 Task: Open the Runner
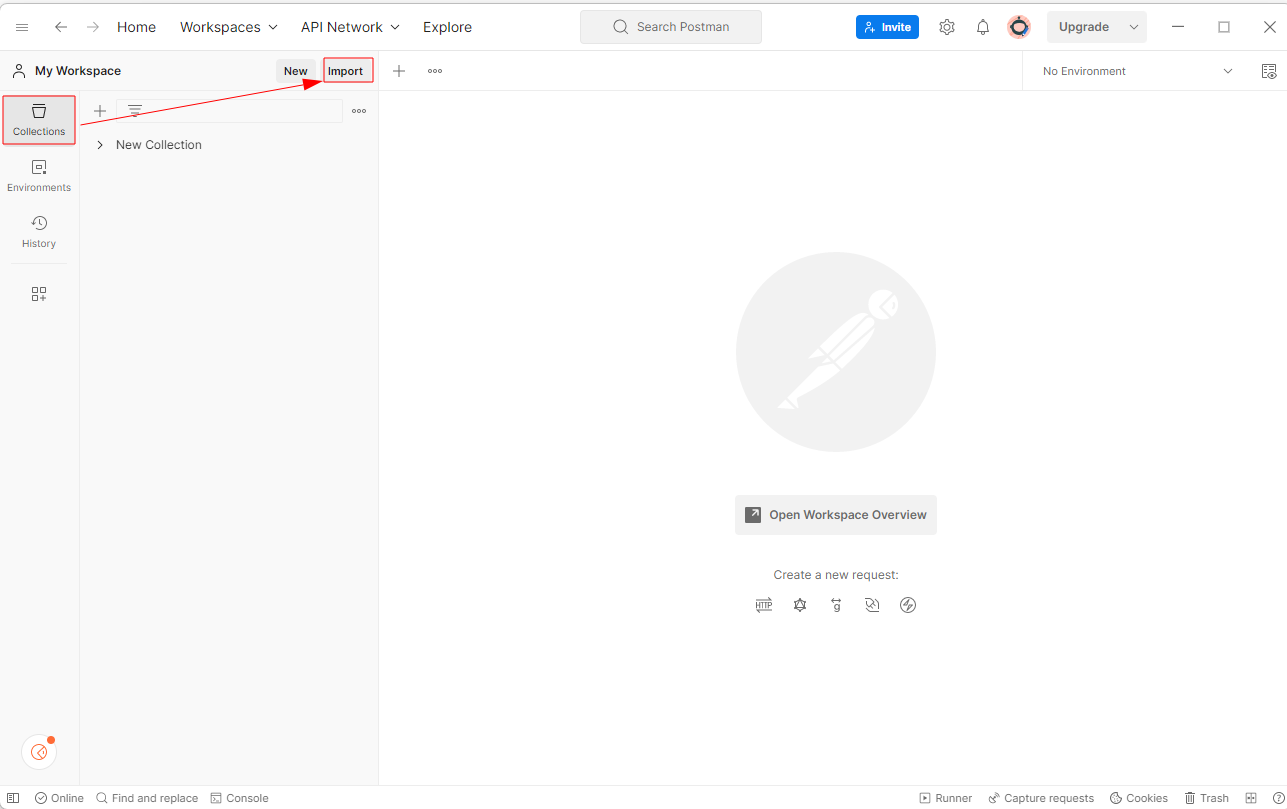point(945,798)
